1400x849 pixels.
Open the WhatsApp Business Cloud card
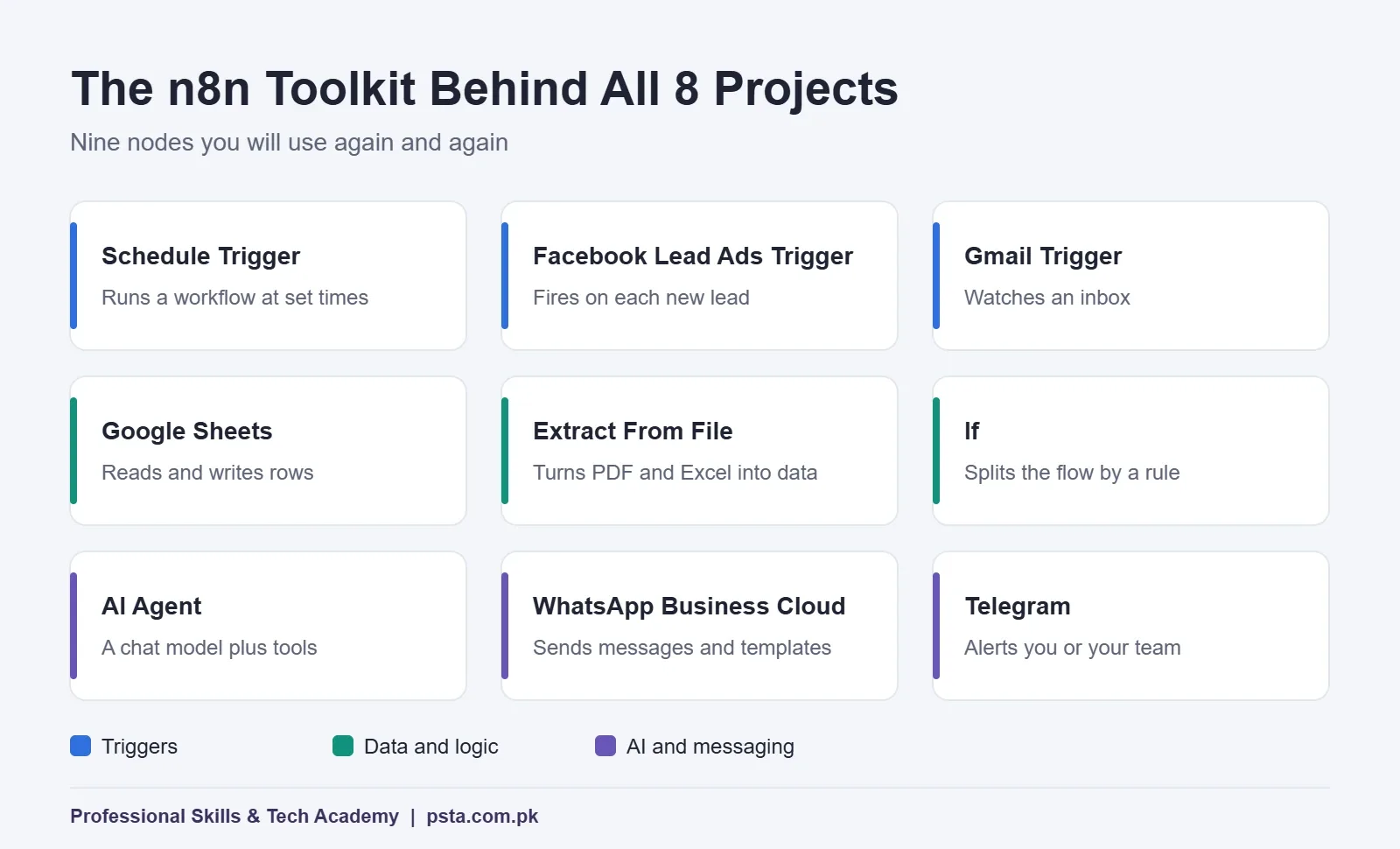pos(699,626)
